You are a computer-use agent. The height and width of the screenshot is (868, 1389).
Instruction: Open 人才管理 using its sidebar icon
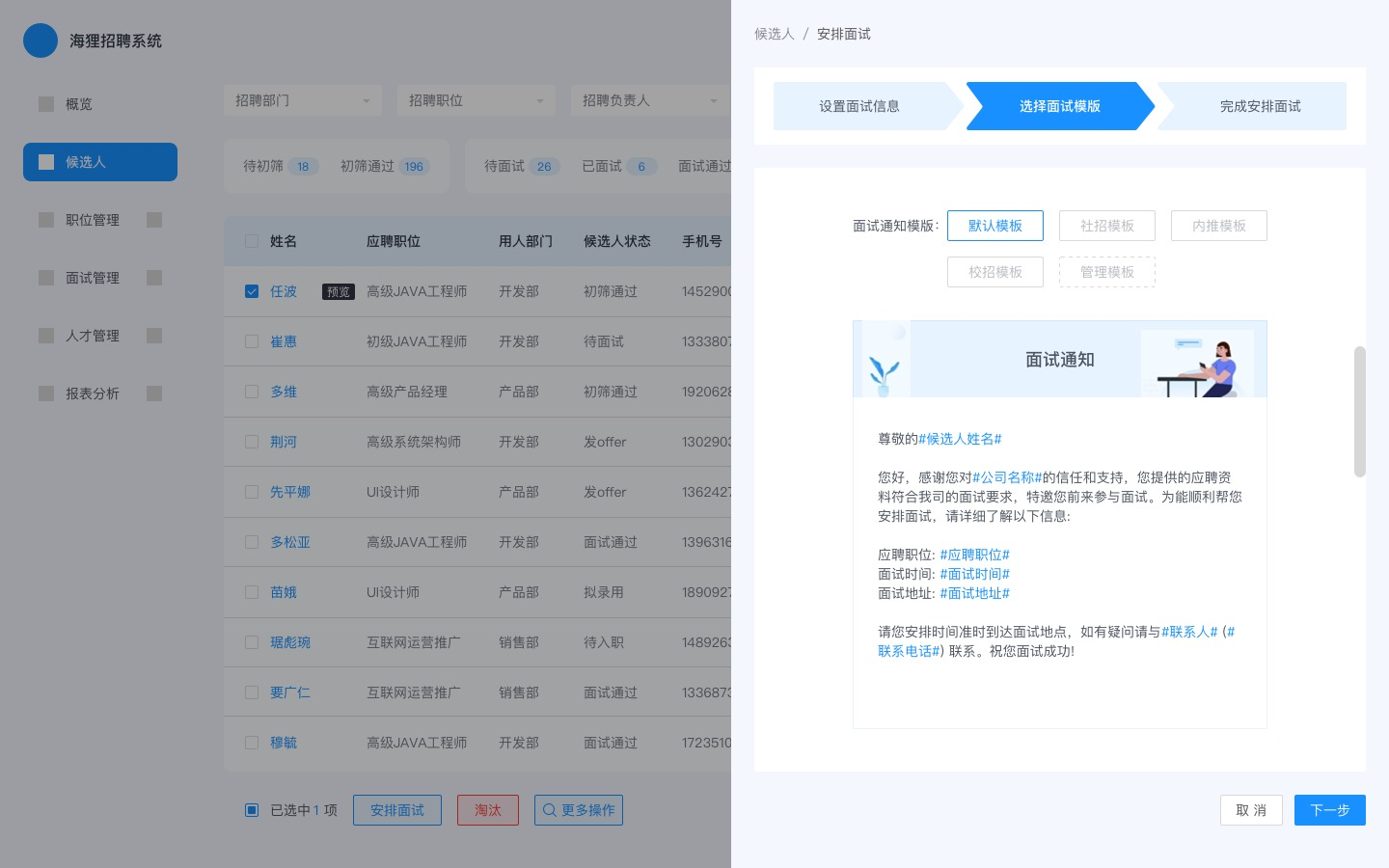pos(46,336)
